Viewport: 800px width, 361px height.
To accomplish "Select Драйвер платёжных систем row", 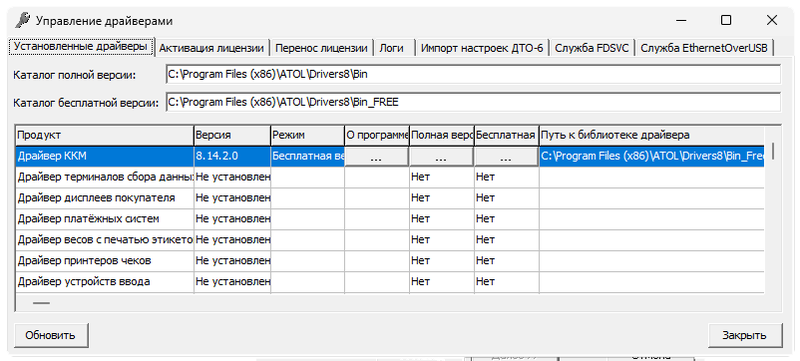I will 390,219.
